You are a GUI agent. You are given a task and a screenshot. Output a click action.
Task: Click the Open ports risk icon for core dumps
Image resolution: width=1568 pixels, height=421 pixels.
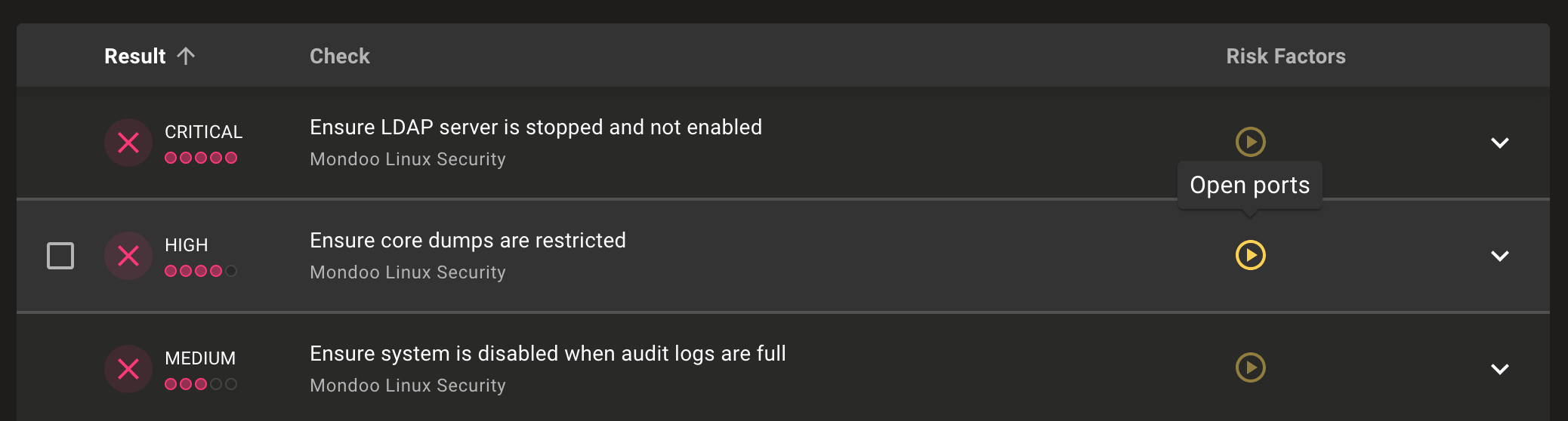click(1250, 255)
